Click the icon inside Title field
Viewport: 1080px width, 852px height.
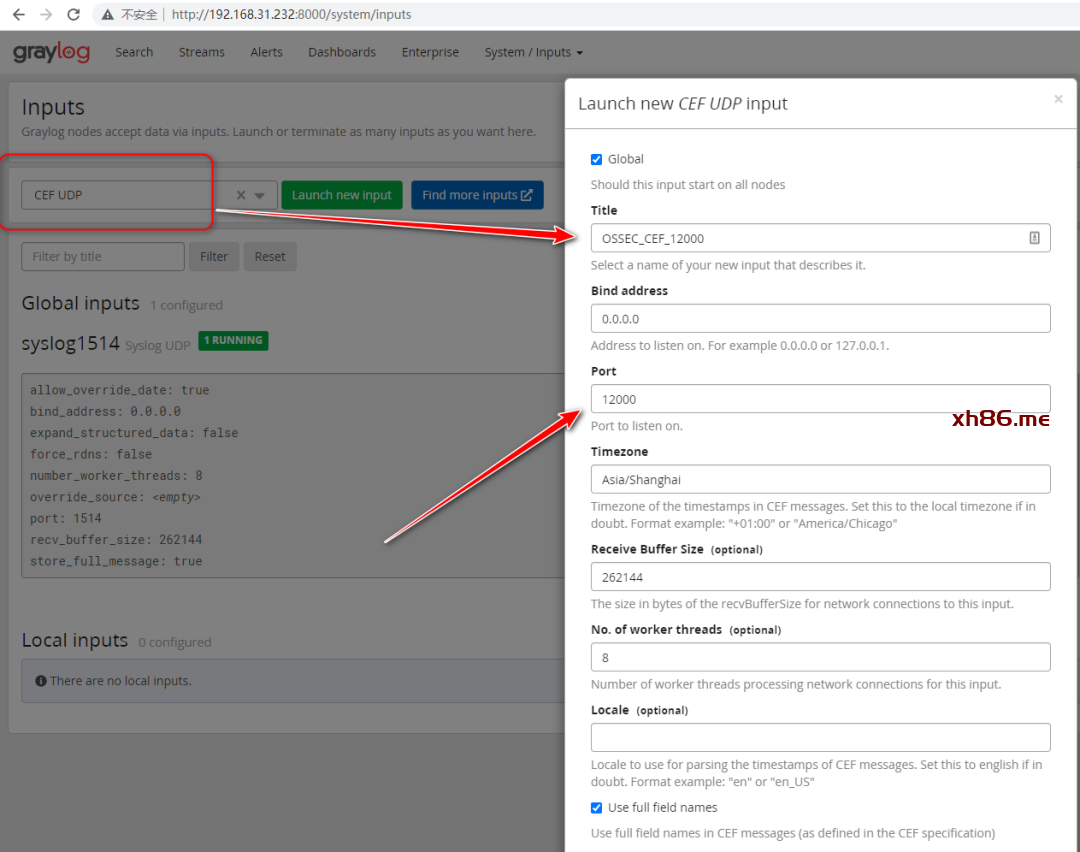coord(1034,238)
